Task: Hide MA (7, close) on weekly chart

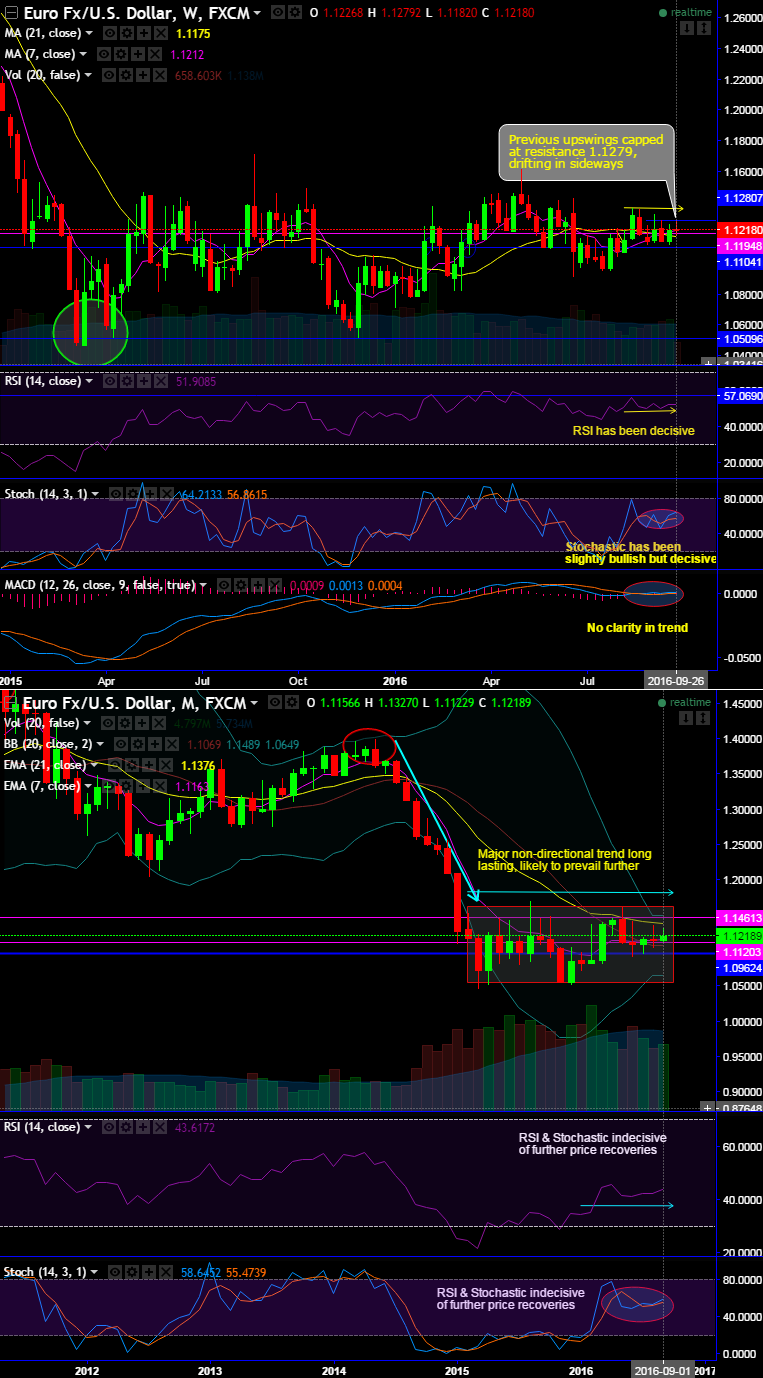Action: coord(104,54)
